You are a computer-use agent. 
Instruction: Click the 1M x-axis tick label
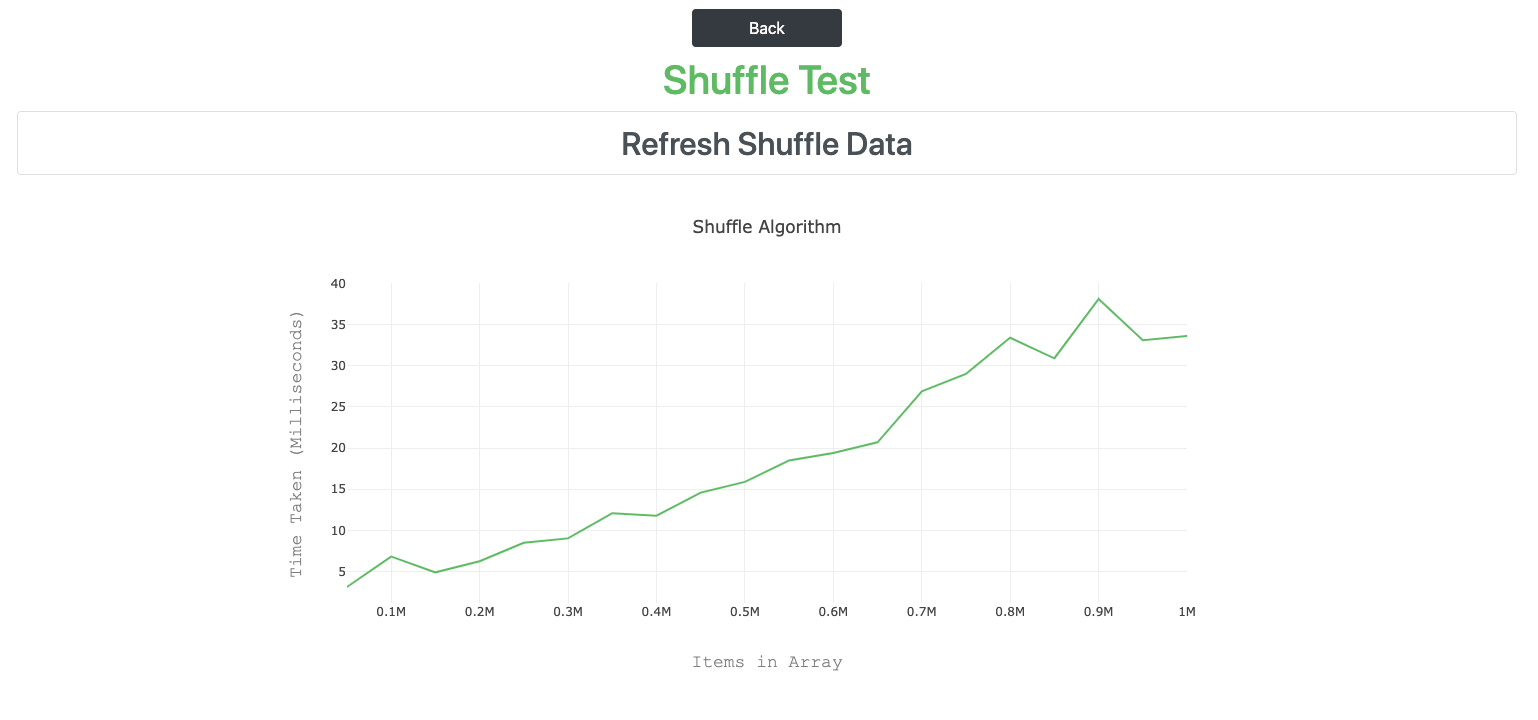point(1186,612)
